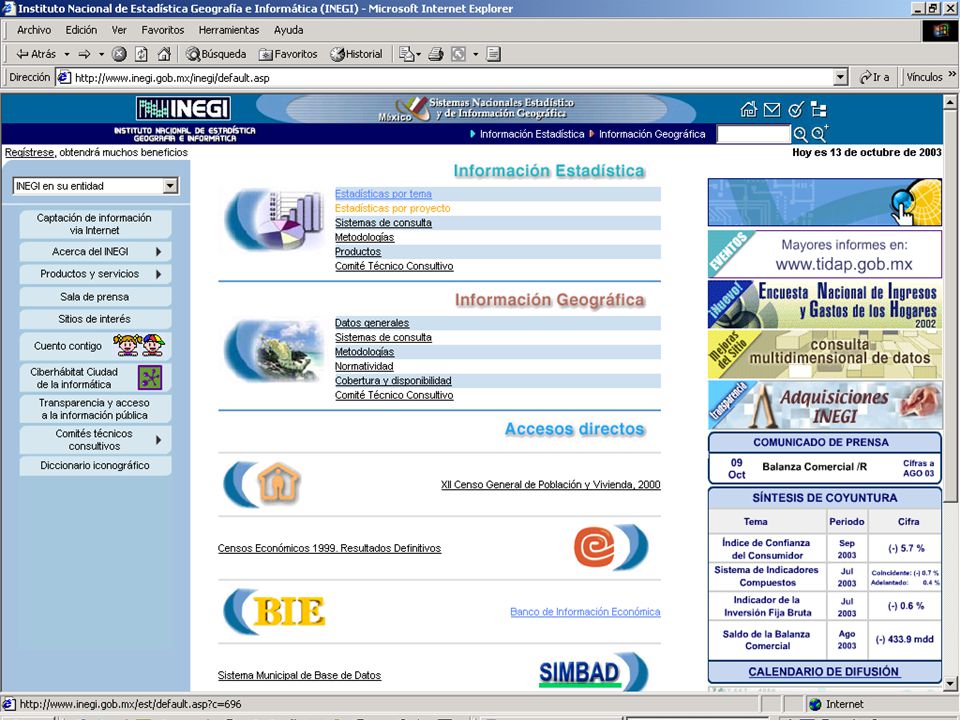Click the INEGI site home icon
The height and width of the screenshot is (720, 960).
pyautogui.click(x=748, y=110)
